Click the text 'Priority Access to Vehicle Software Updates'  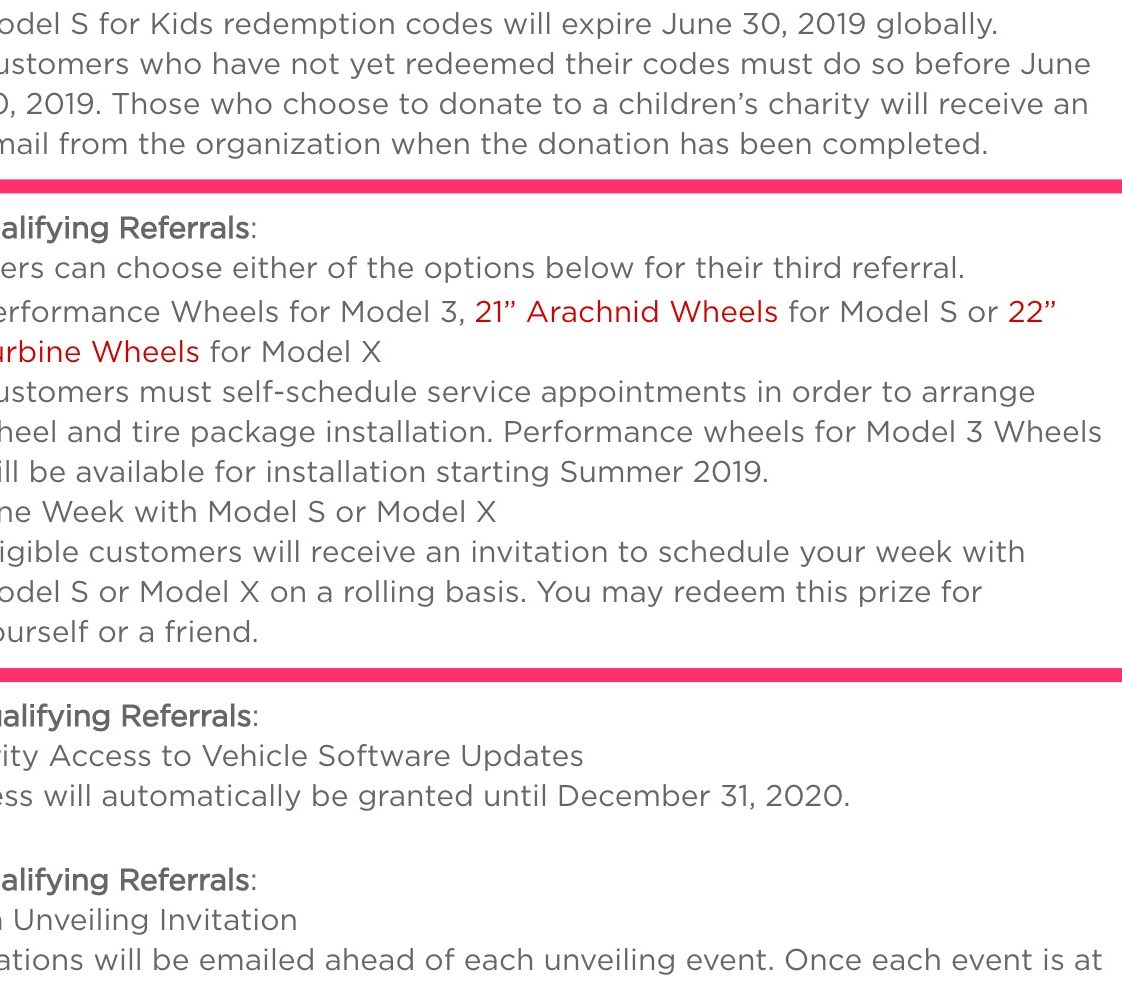[292, 757]
